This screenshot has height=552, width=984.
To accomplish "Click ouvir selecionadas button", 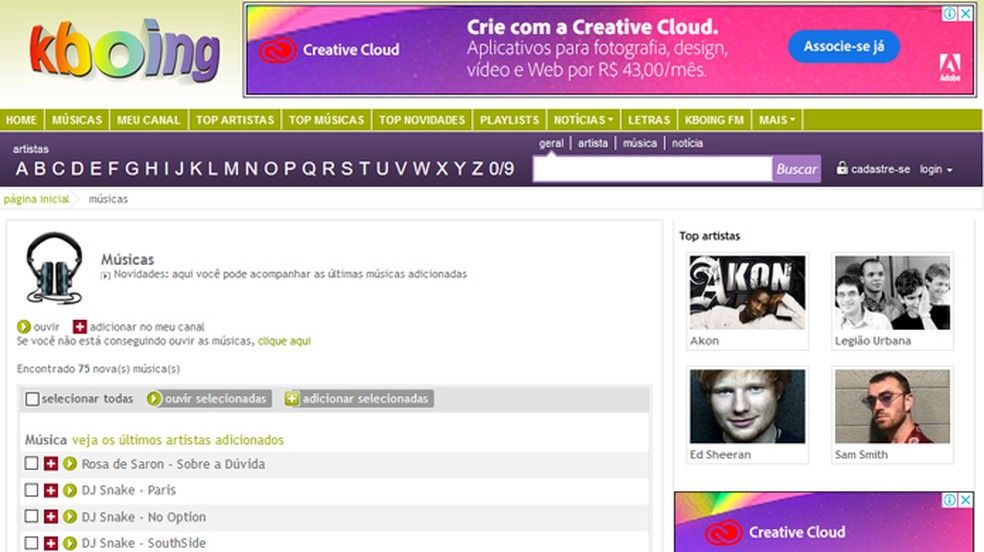I will (209, 399).
